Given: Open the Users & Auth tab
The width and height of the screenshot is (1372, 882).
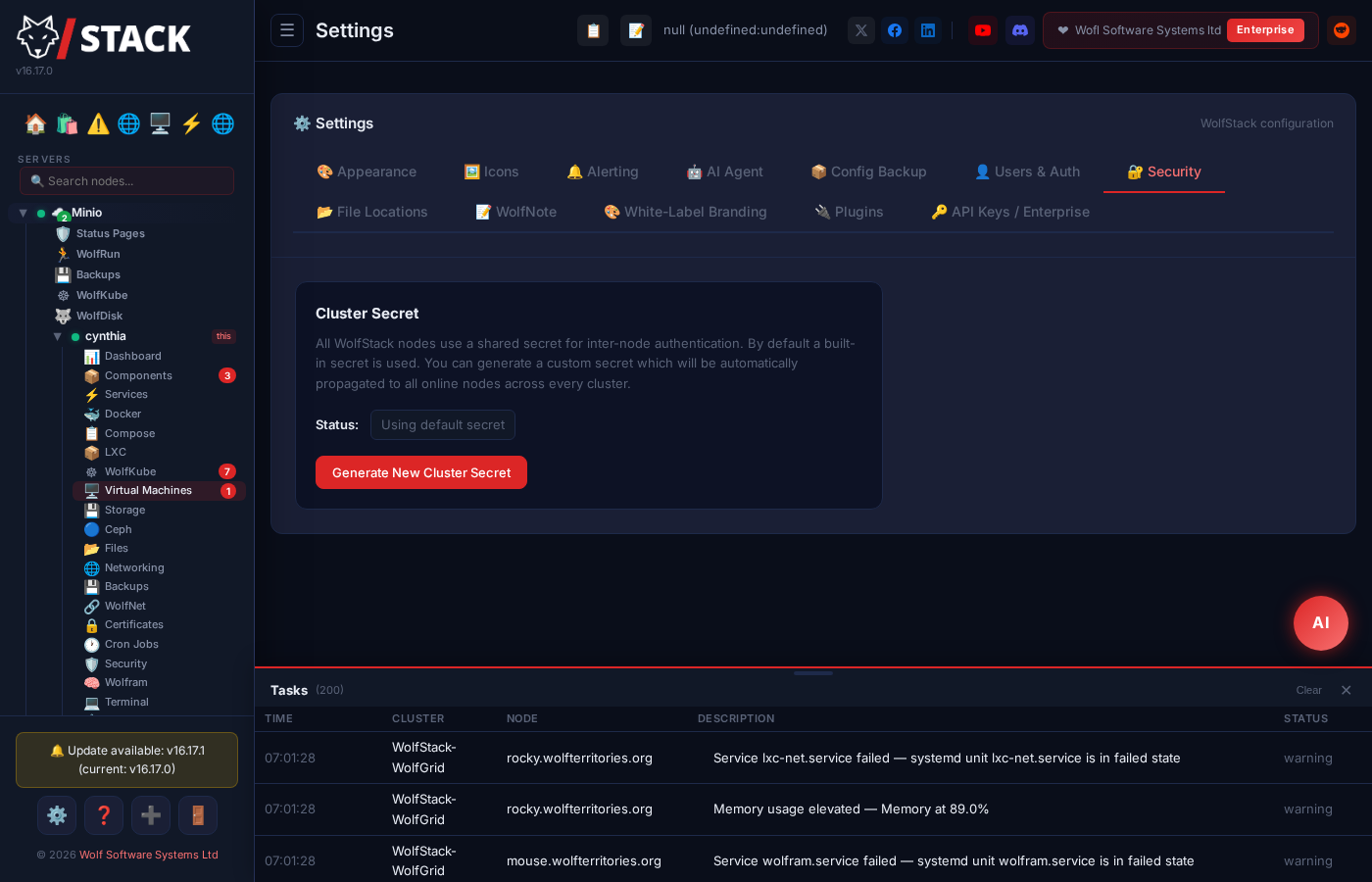Looking at the screenshot, I should pos(1027,171).
